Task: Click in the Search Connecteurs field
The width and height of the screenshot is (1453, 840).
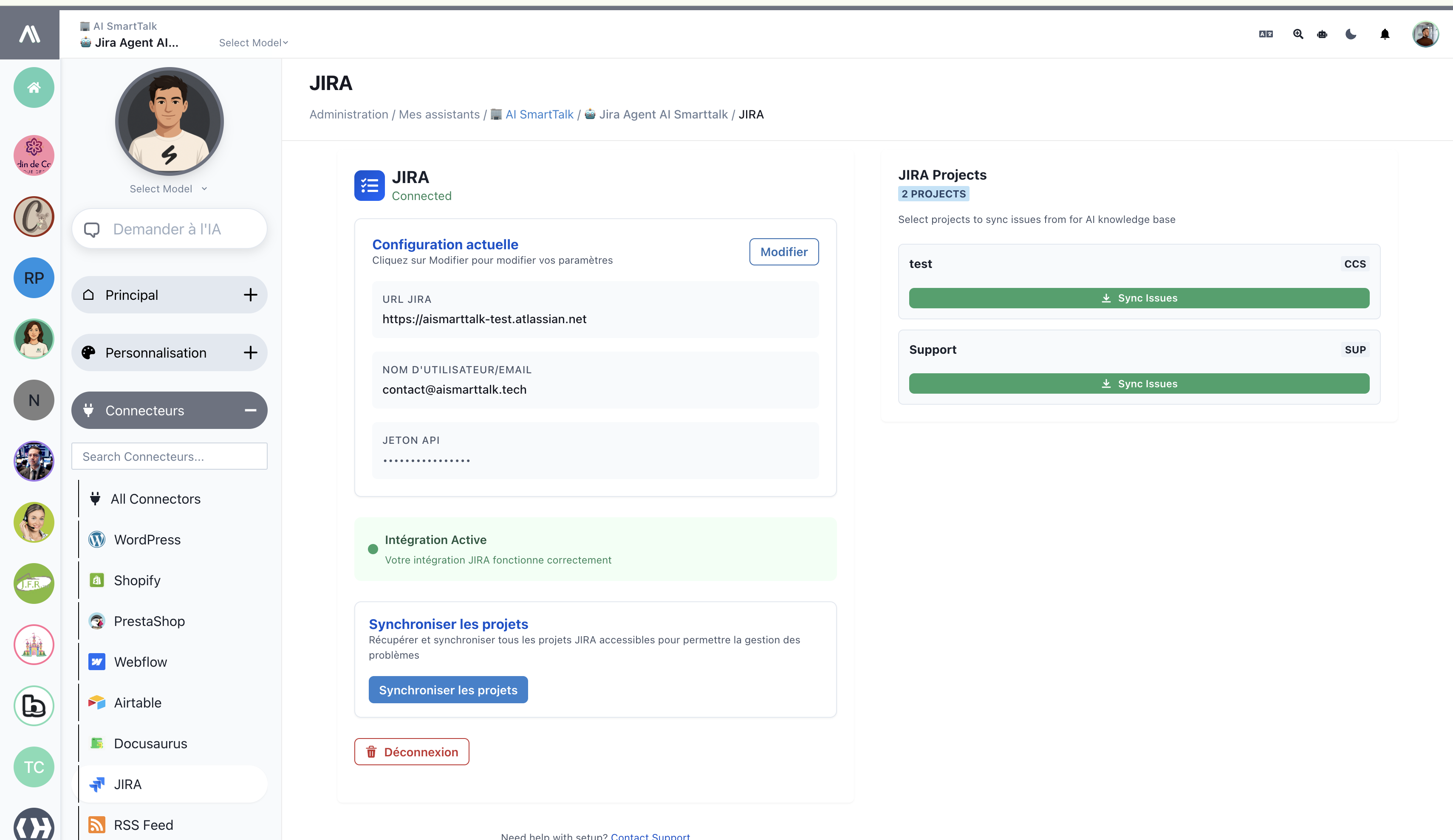Action: [168, 456]
